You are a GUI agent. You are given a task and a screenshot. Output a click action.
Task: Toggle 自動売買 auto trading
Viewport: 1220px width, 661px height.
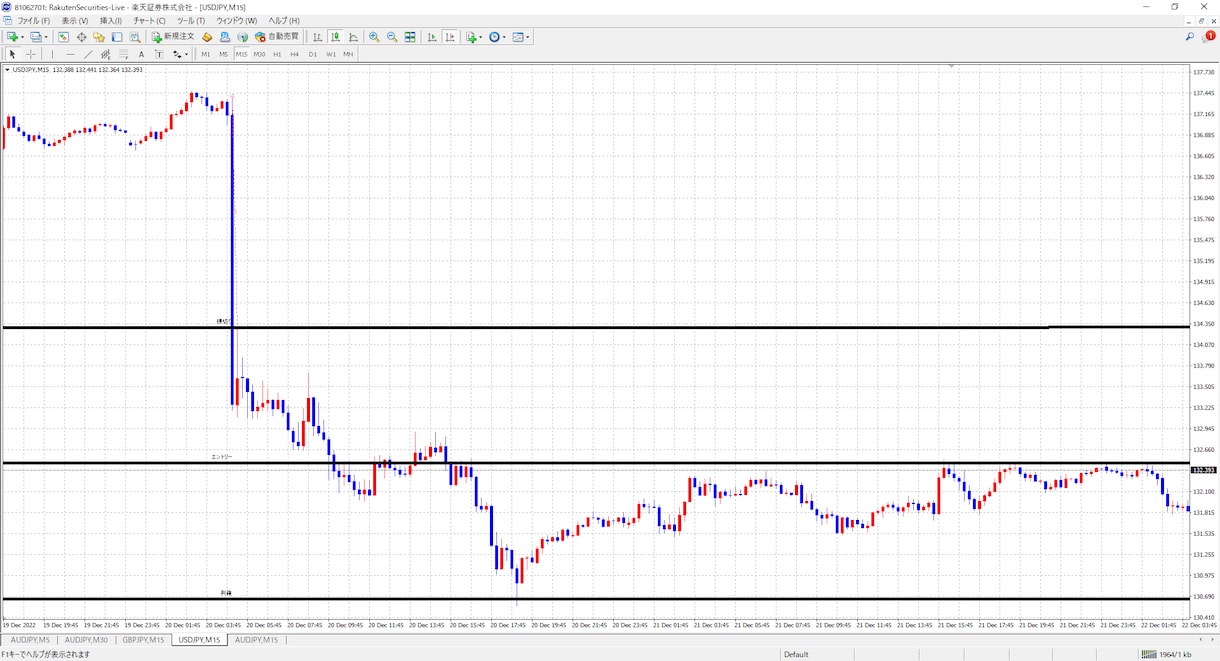(x=277, y=37)
